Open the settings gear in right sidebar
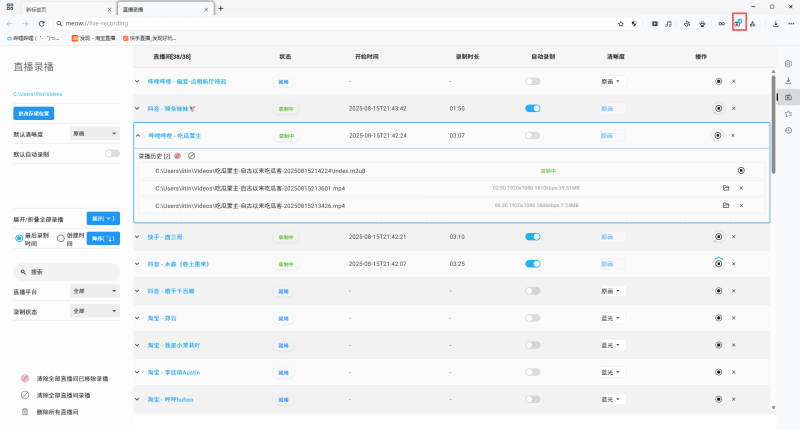Image resolution: width=800 pixels, height=430 pixels. tap(788, 63)
